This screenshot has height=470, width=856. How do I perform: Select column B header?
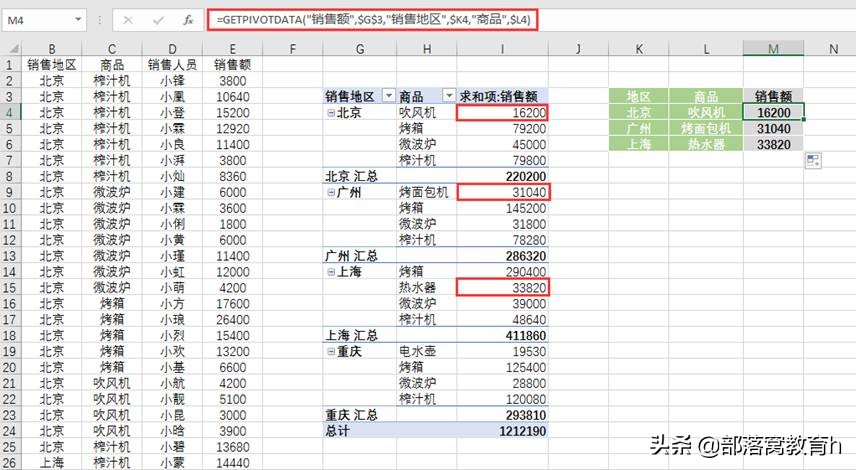click(52, 49)
